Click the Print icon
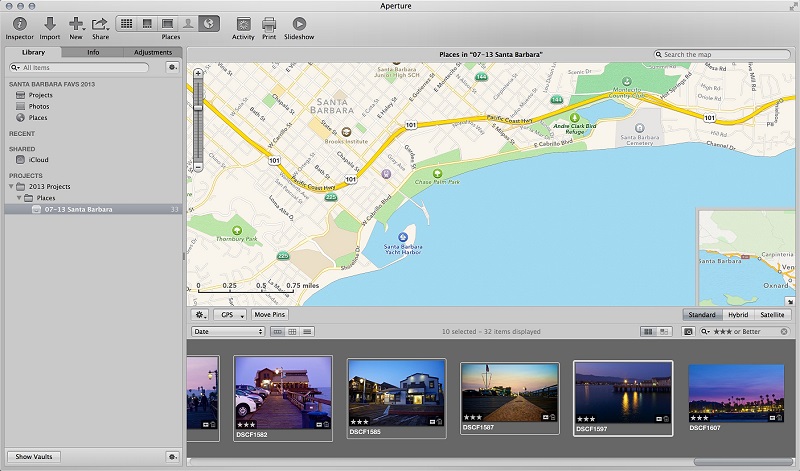 click(x=269, y=24)
